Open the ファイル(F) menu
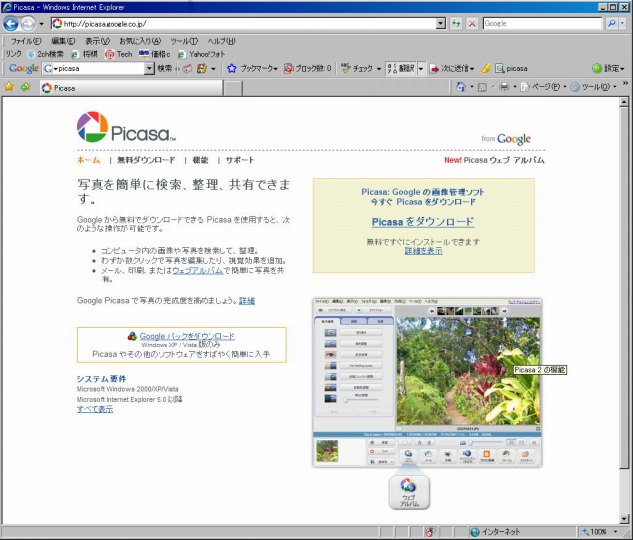The width and height of the screenshot is (633, 540). [x=25, y=41]
